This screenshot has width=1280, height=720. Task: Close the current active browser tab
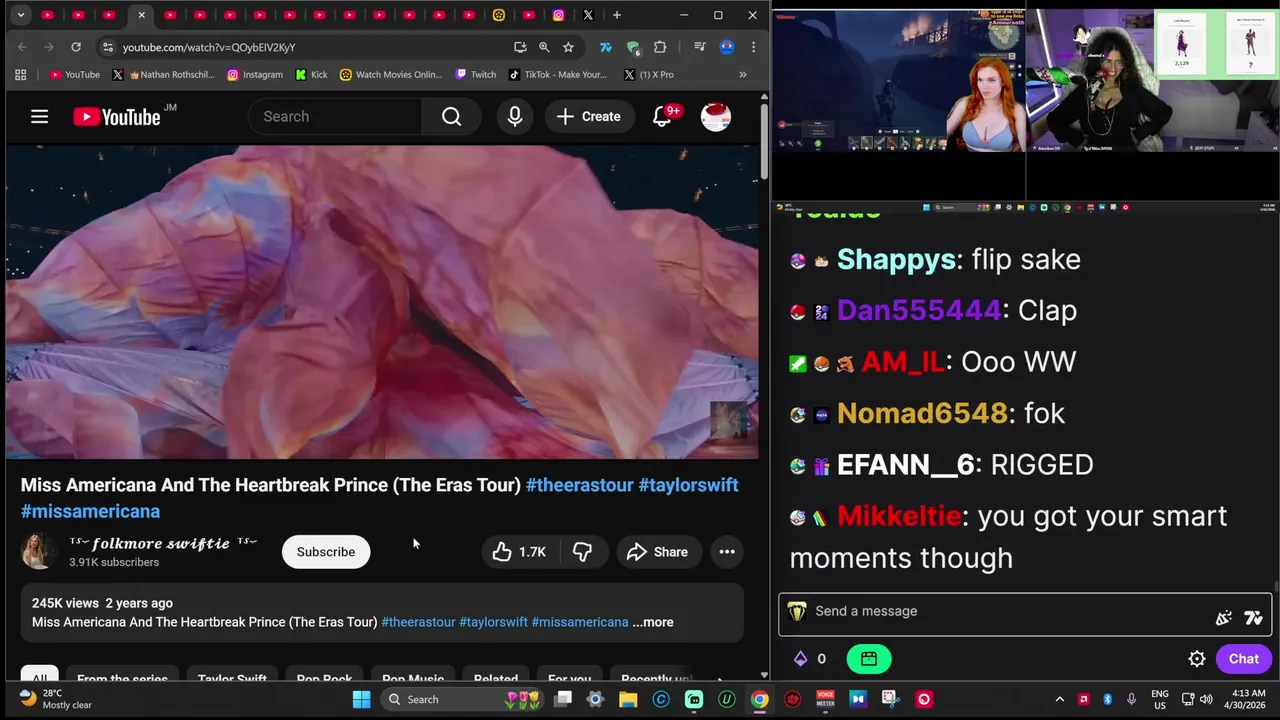tap(141, 15)
